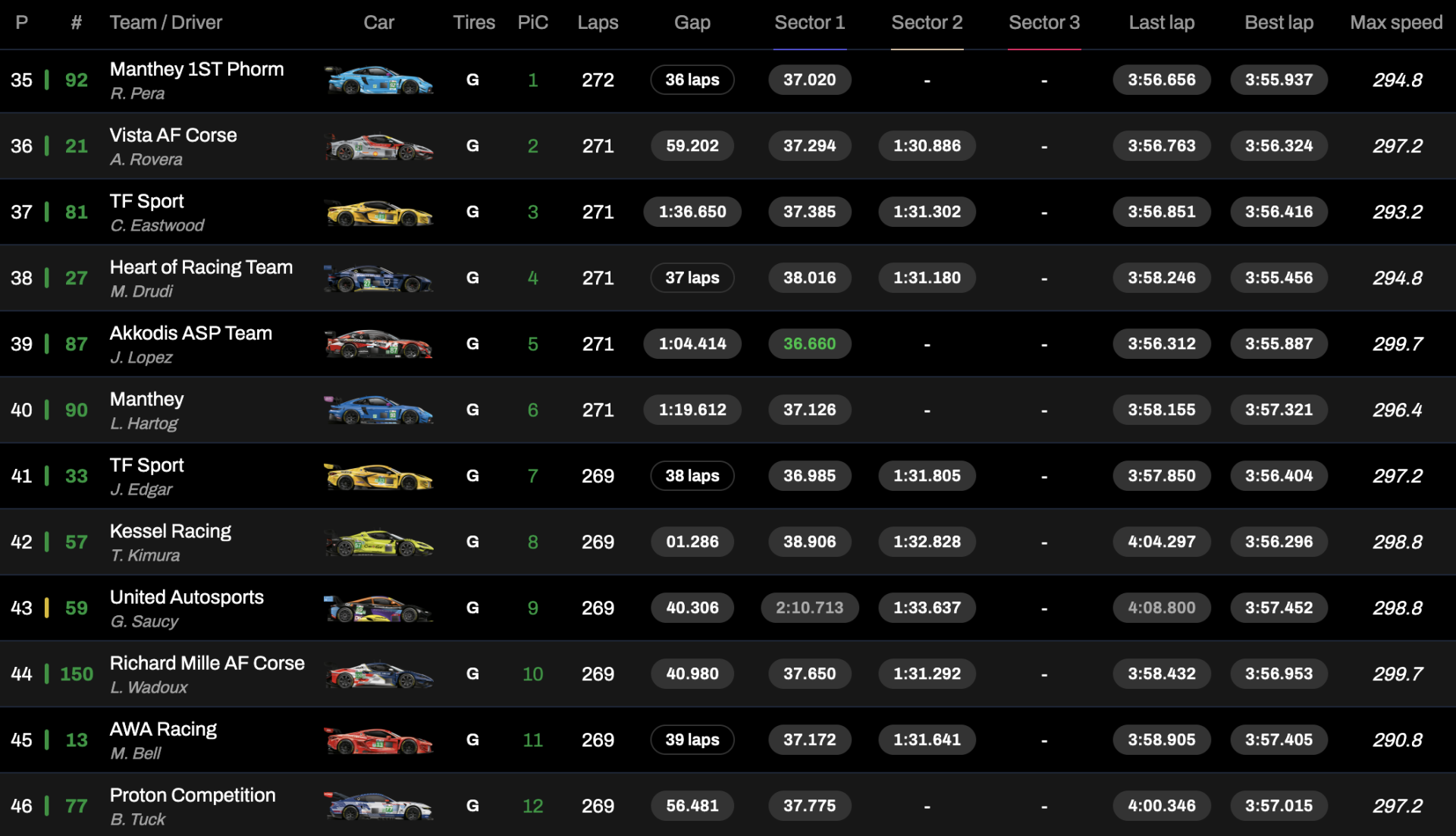Click car number 150

(77, 674)
